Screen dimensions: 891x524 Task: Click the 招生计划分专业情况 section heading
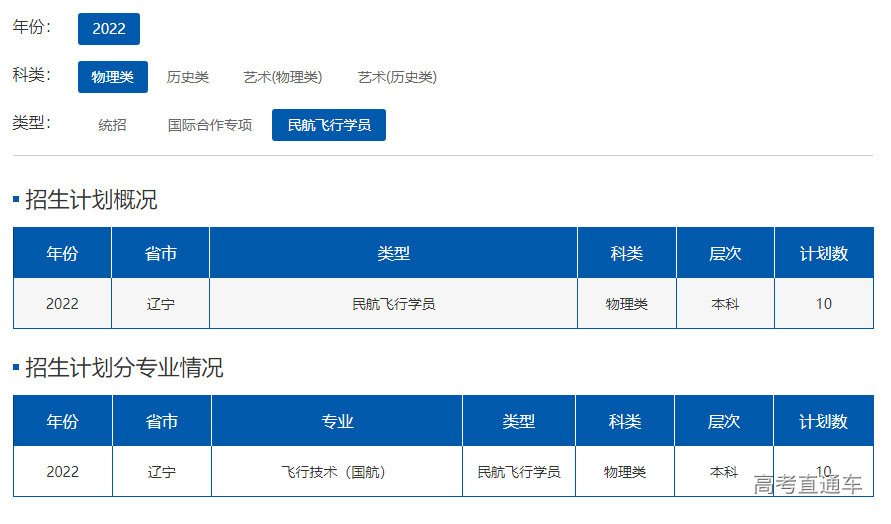124,368
